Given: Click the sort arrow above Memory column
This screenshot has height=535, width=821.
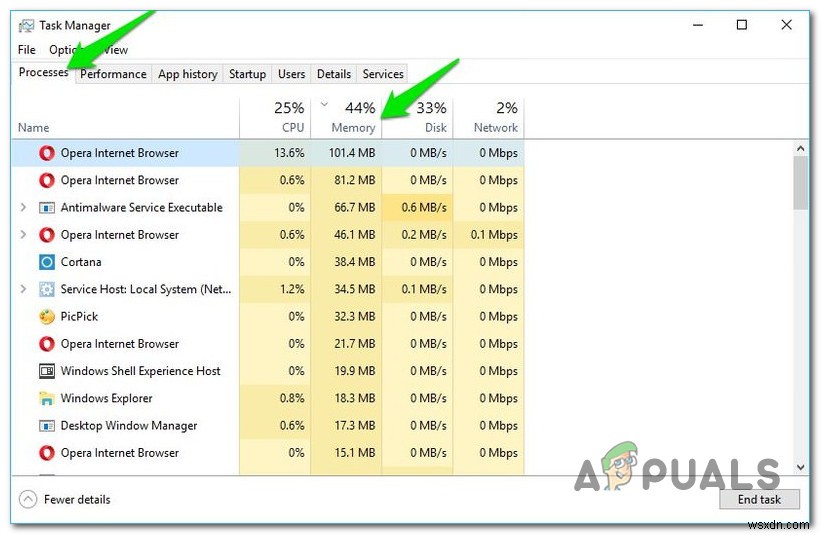Looking at the screenshot, I should click(x=324, y=104).
